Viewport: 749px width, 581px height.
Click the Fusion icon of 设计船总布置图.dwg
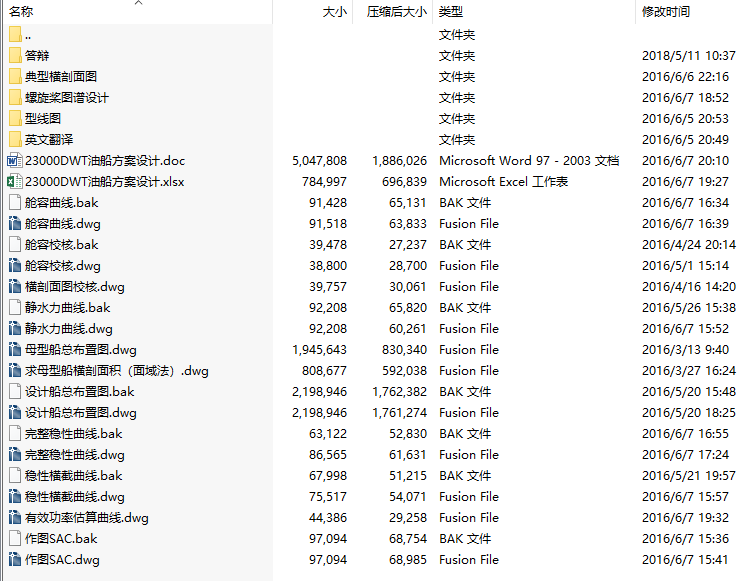15,413
